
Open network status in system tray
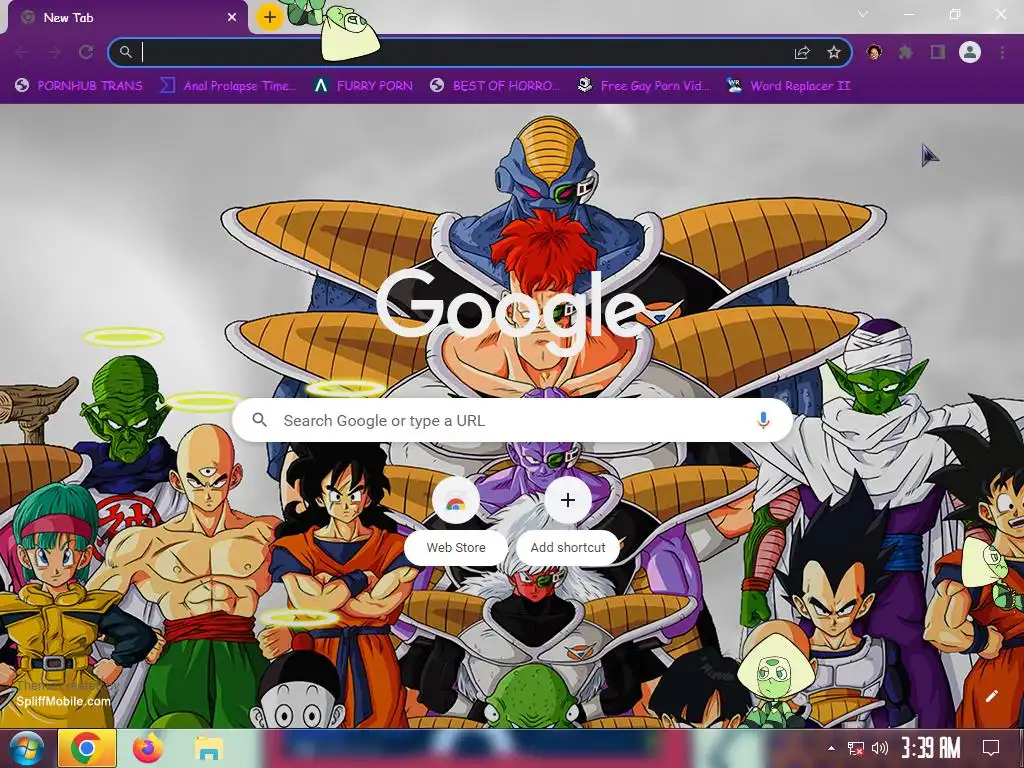pyautogui.click(x=856, y=748)
